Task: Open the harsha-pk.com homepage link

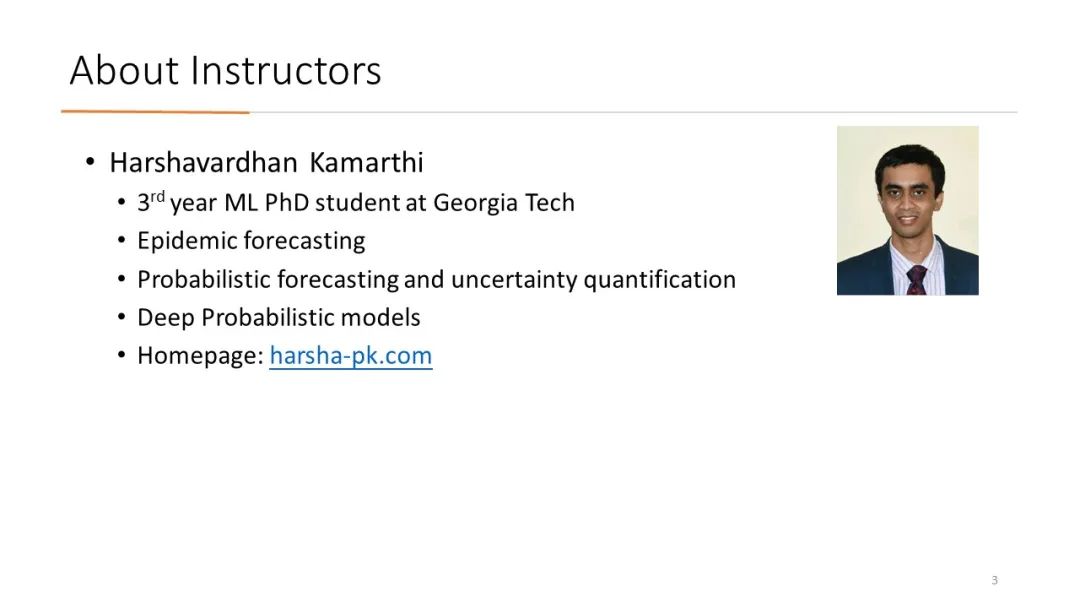Action: [351, 356]
